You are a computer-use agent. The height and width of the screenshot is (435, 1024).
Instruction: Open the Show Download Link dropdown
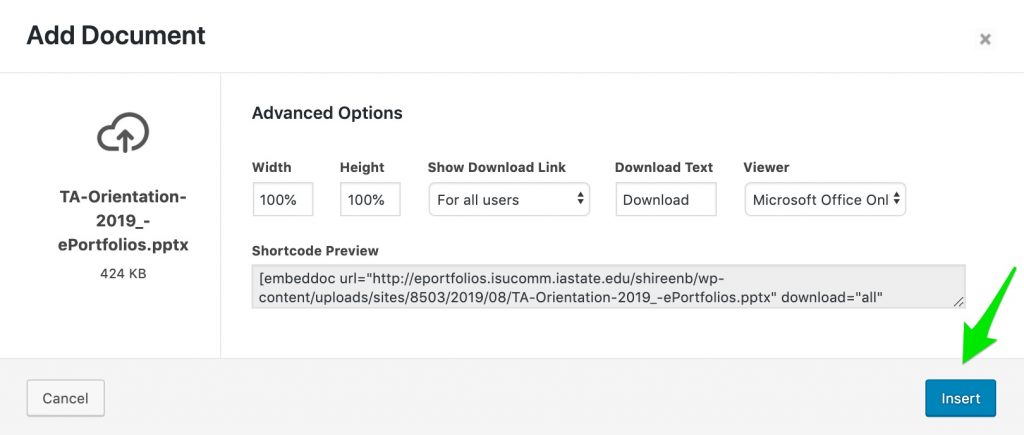[509, 199]
